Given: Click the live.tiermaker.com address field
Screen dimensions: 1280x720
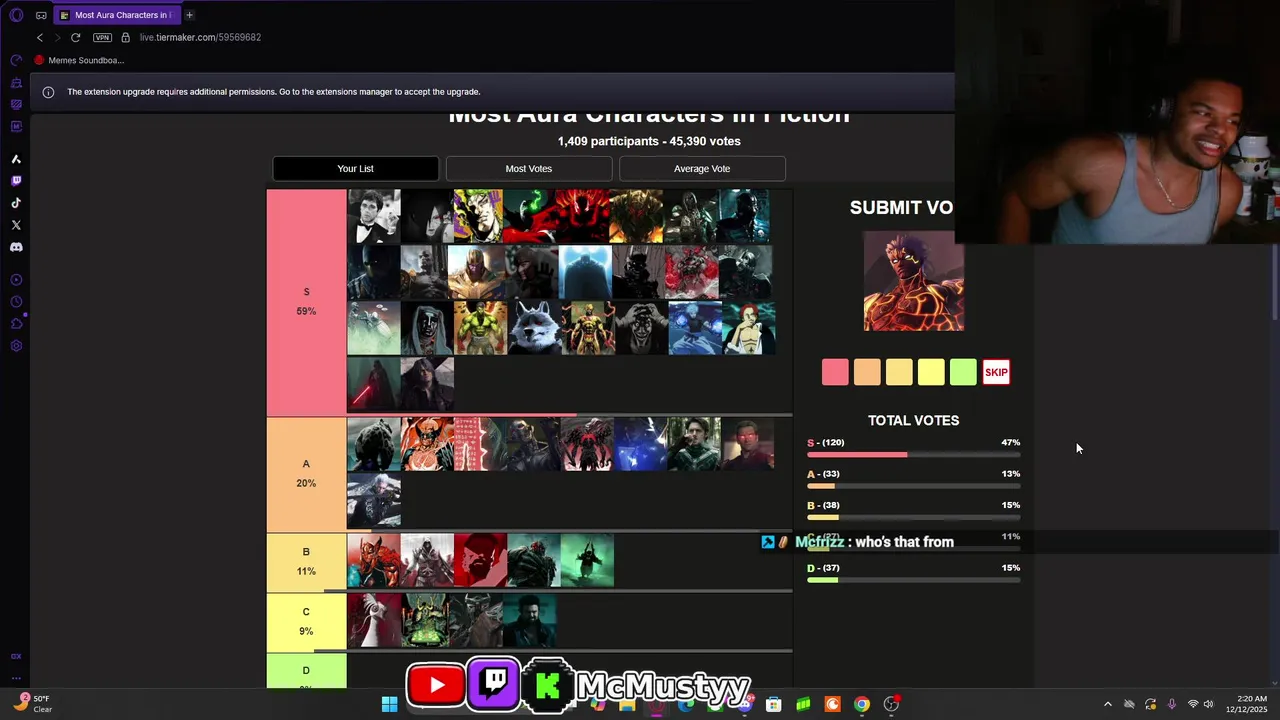Looking at the screenshot, I should pyautogui.click(x=200, y=37).
